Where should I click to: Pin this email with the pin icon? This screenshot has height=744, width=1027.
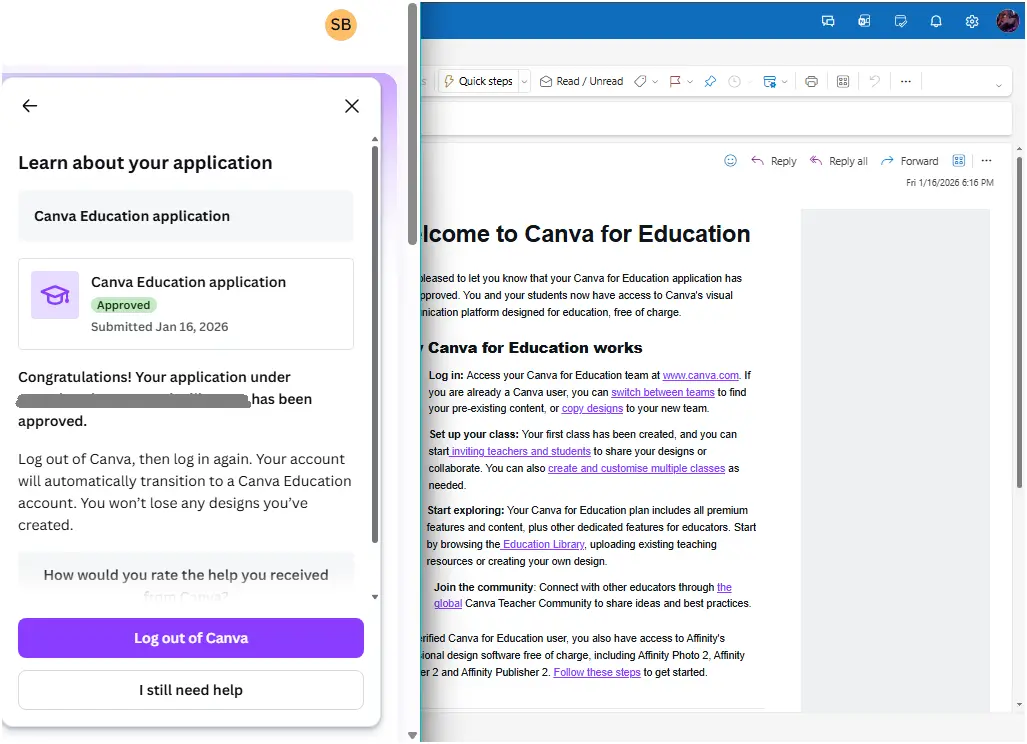pyautogui.click(x=710, y=81)
